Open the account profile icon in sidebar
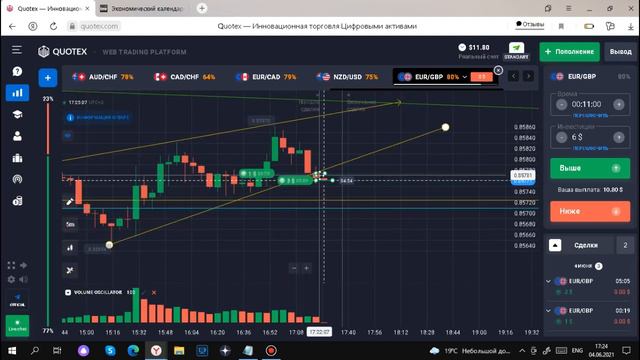This screenshot has width=640, height=360. pyautogui.click(x=17, y=136)
